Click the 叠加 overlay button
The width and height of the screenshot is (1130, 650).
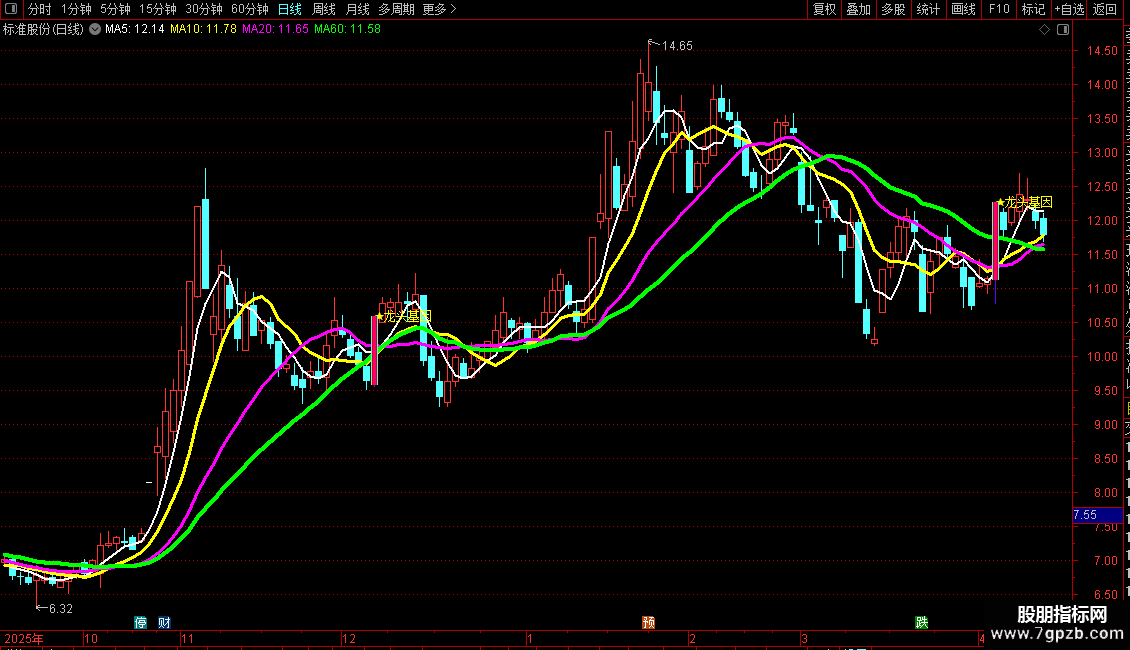click(858, 9)
